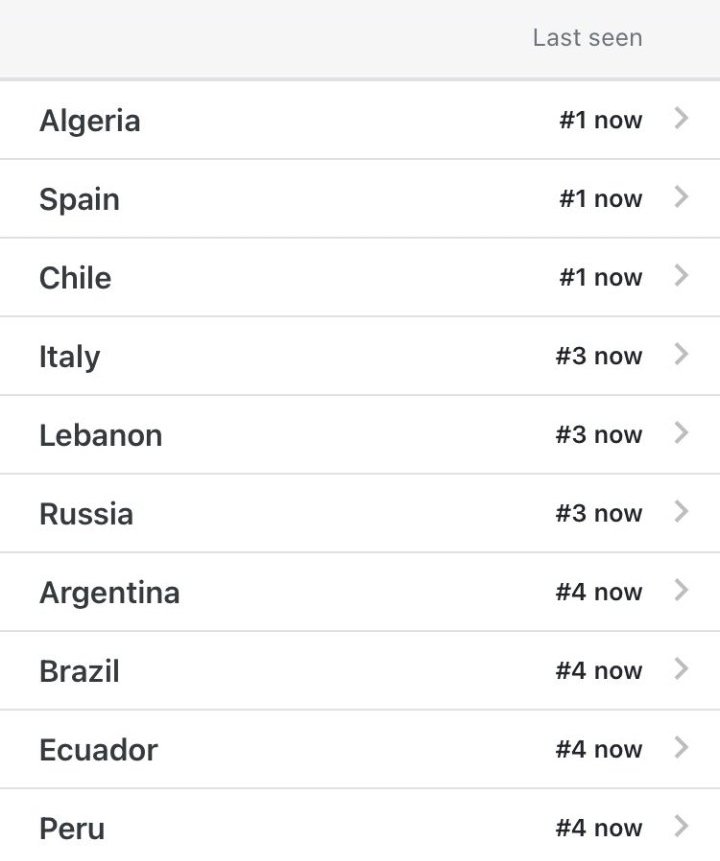Screen dimensions: 720x861
Task: Click the chevron beside Italy
Action: coord(682,354)
